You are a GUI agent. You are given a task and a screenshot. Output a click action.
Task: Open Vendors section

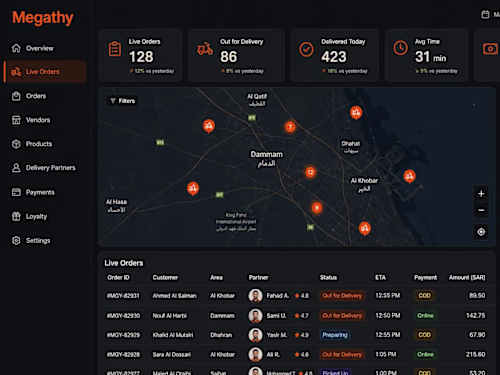(x=31, y=120)
